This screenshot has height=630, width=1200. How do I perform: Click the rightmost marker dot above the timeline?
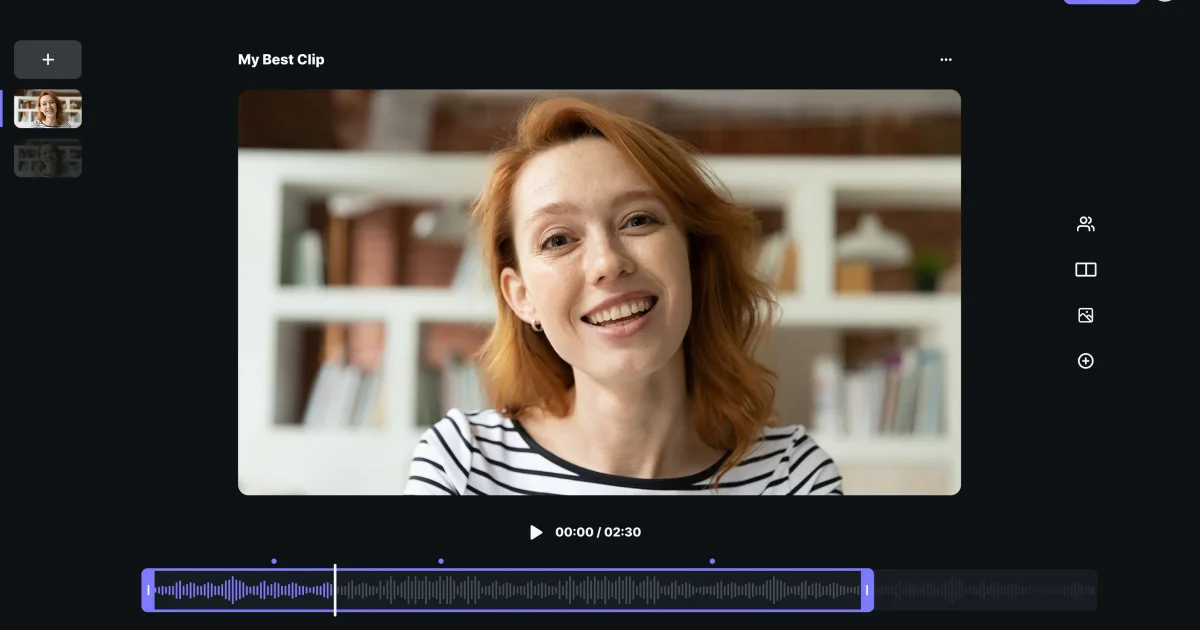[712, 561]
